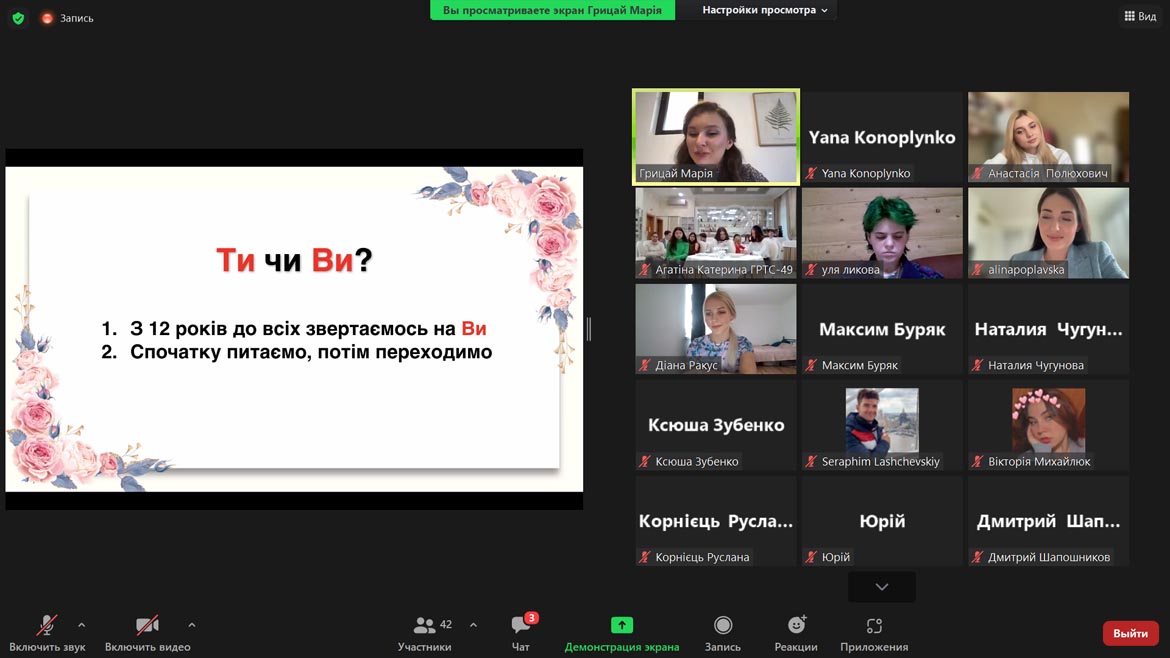
Task: Open the Приложения apps panel
Action: [874, 633]
